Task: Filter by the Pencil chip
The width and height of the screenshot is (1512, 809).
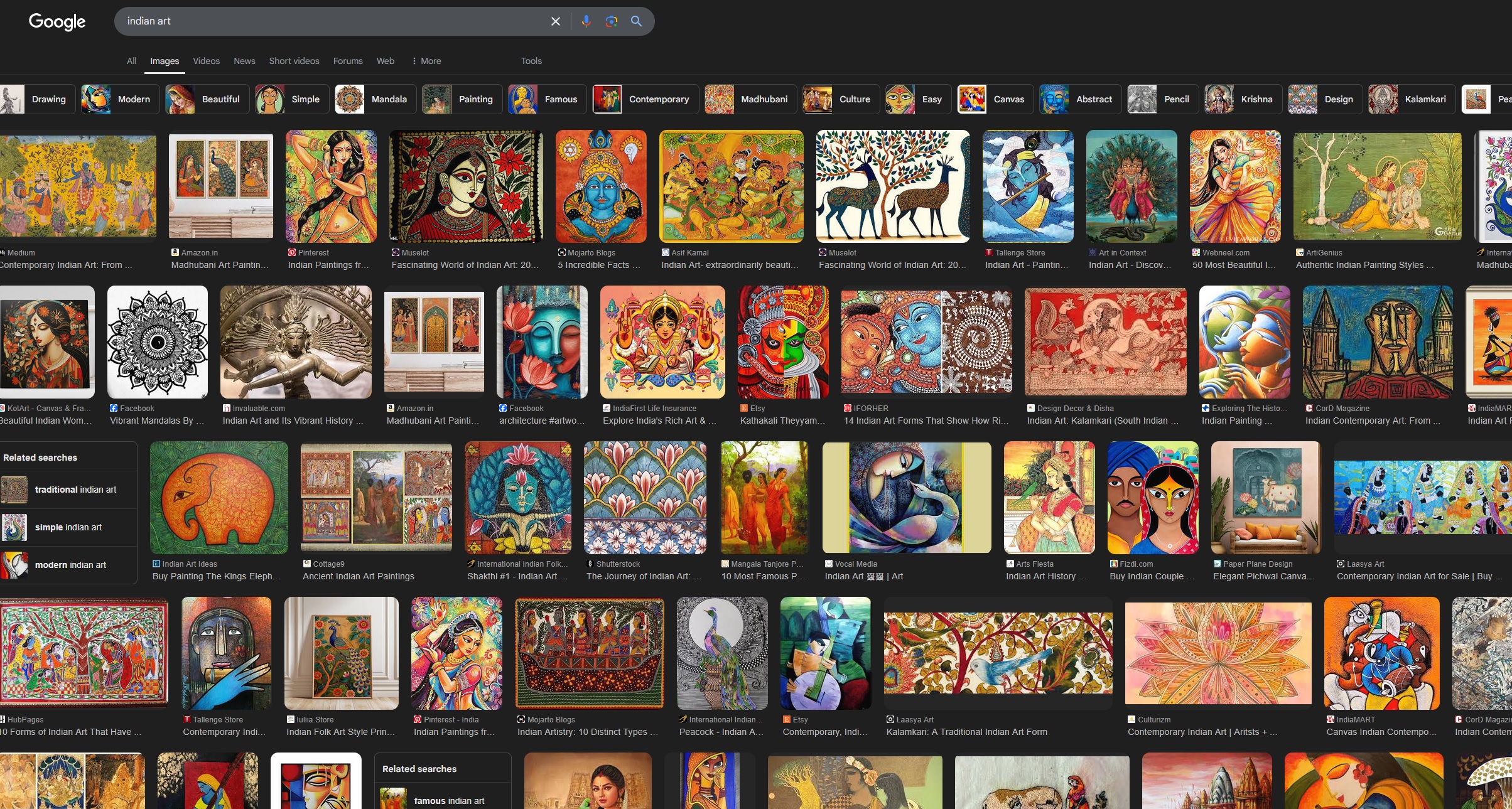Action: click(1163, 99)
